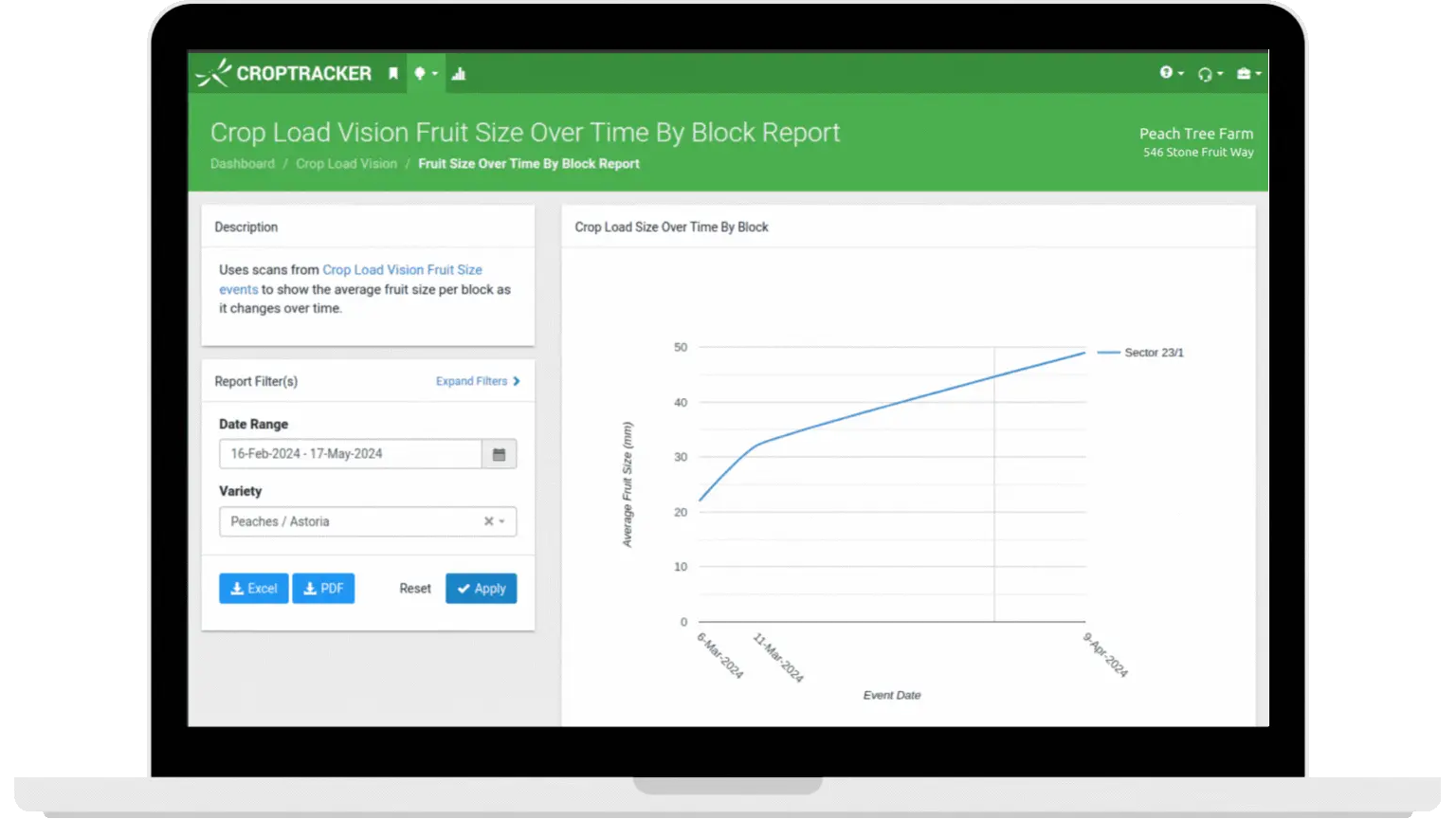The height and width of the screenshot is (819, 1456).
Task: Open the headset support menu
Action: pyautogui.click(x=1210, y=74)
